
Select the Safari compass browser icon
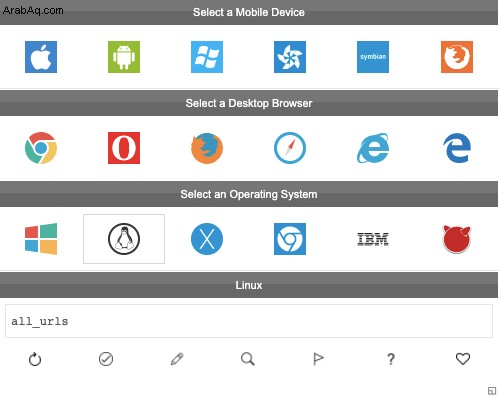290,148
